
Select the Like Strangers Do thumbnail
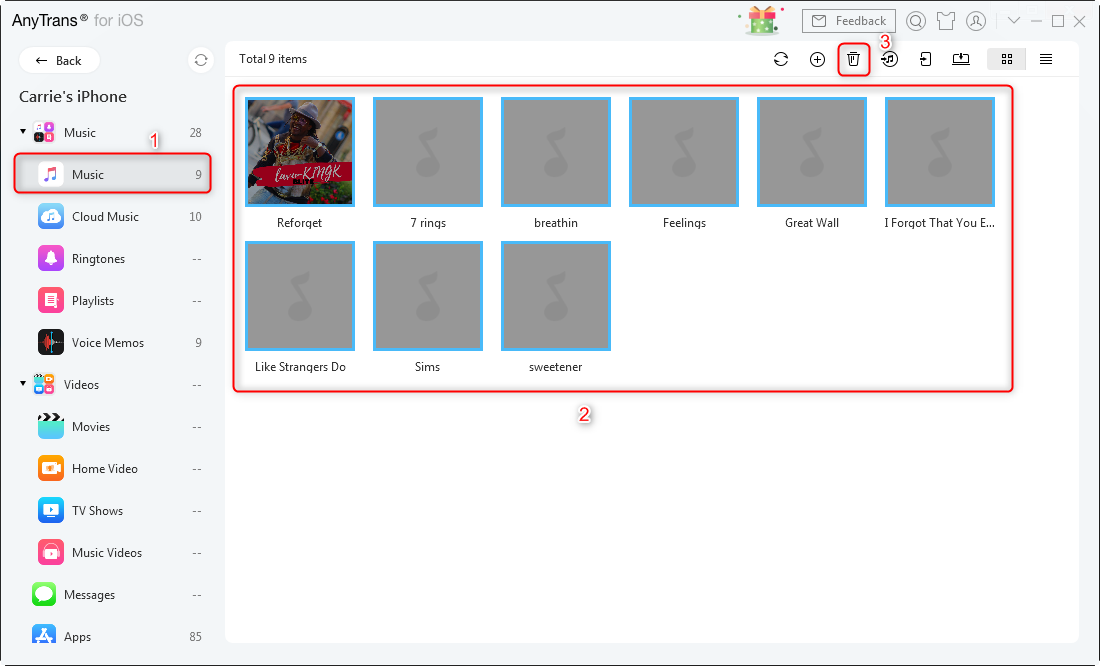[x=300, y=295]
